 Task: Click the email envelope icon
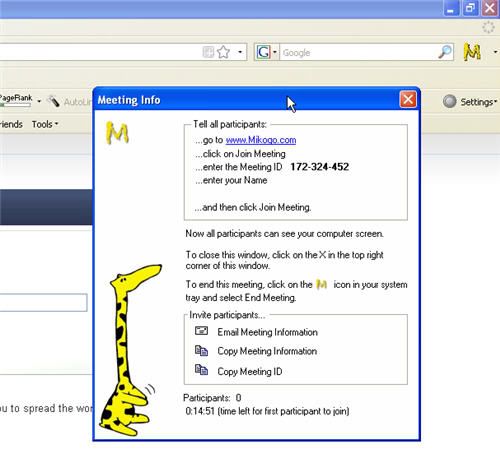click(x=201, y=331)
